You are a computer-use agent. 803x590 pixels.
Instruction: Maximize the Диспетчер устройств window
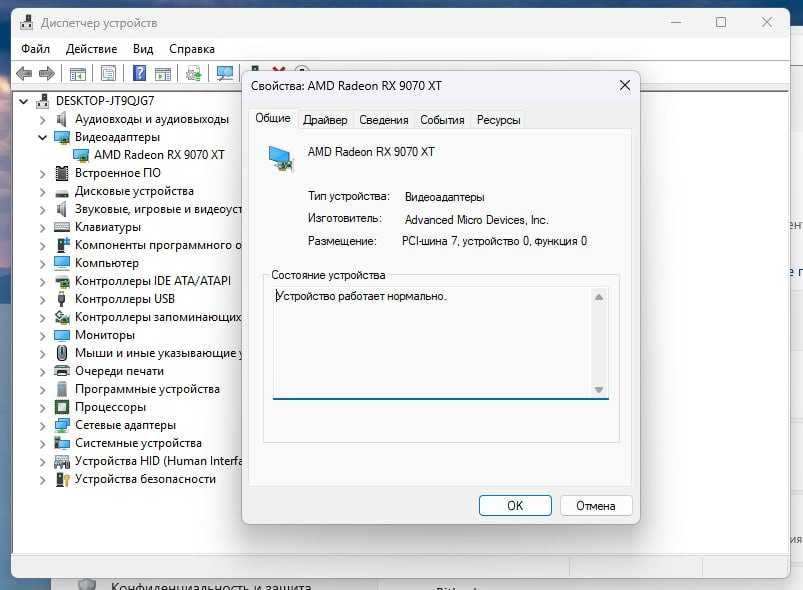(721, 23)
